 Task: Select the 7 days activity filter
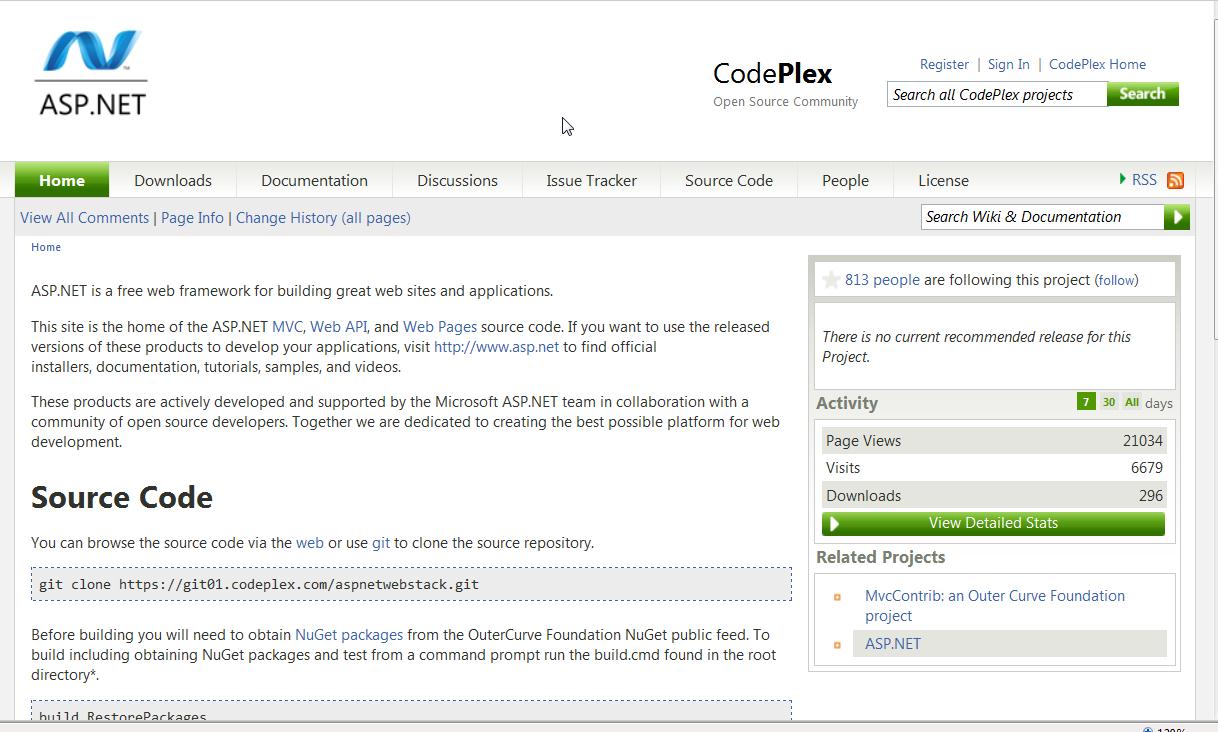tap(1086, 402)
